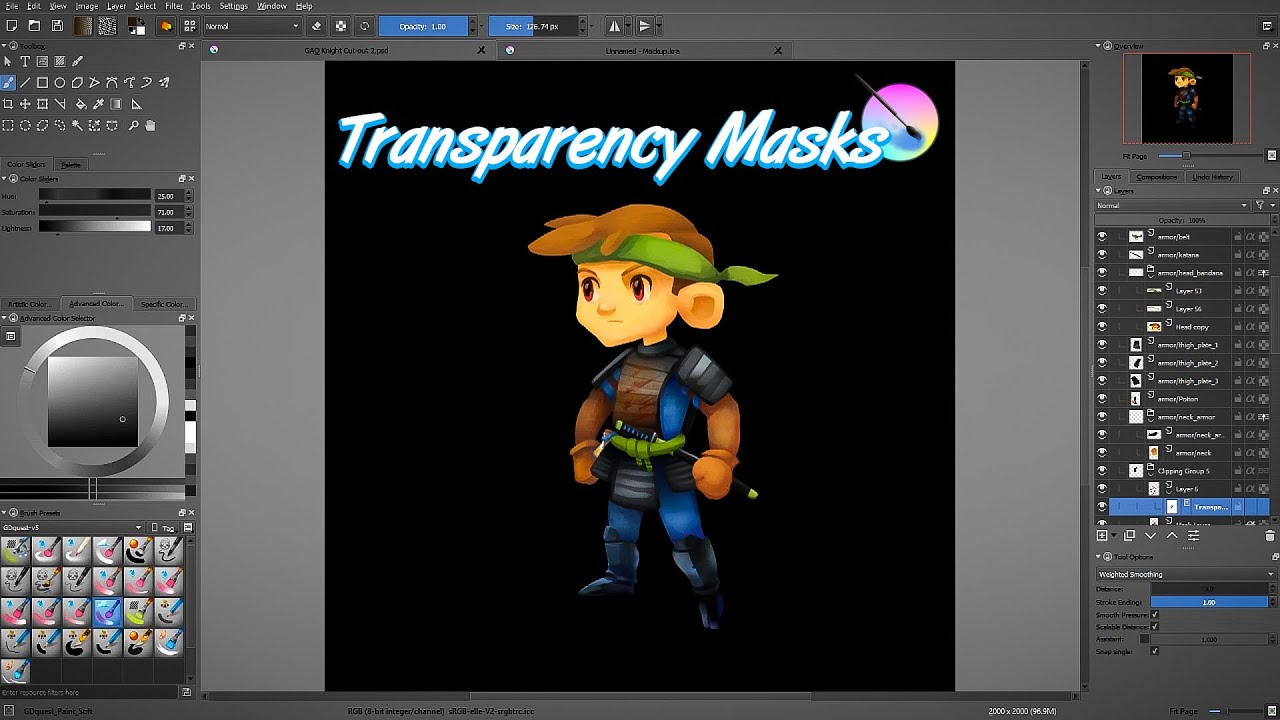Select the Transparency mask layer row
This screenshot has width=1280, height=720.
tap(1210, 507)
